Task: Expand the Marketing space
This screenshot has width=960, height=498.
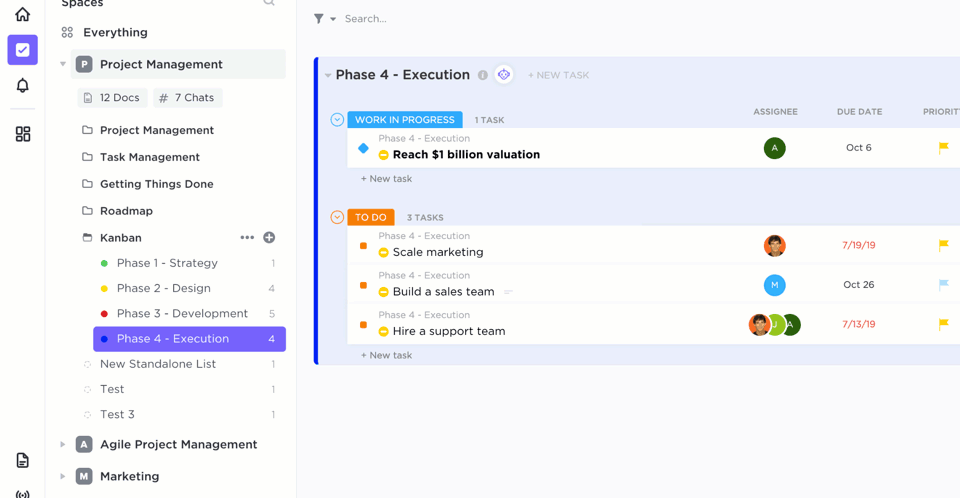Action: pyautogui.click(x=63, y=477)
